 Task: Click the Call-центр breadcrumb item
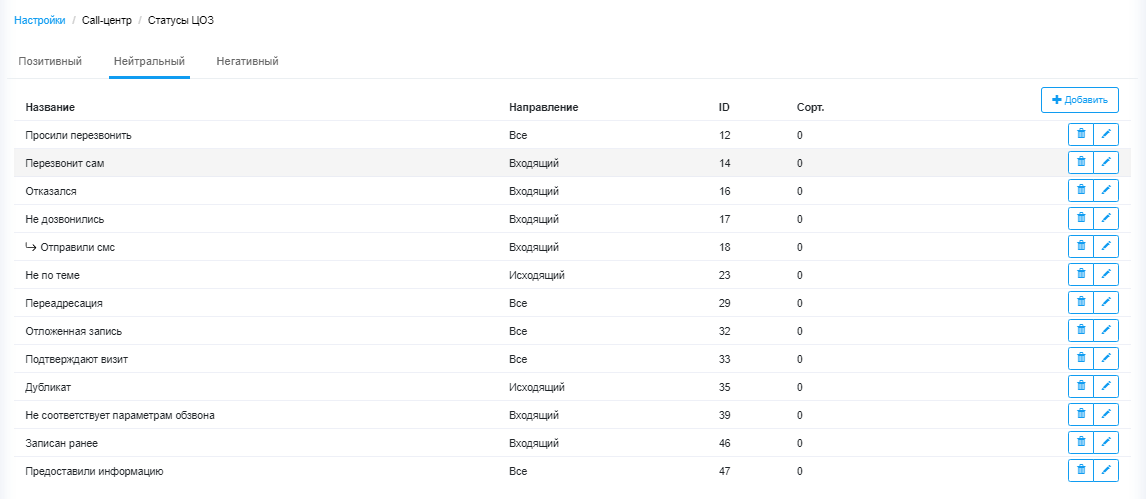click(x=107, y=20)
